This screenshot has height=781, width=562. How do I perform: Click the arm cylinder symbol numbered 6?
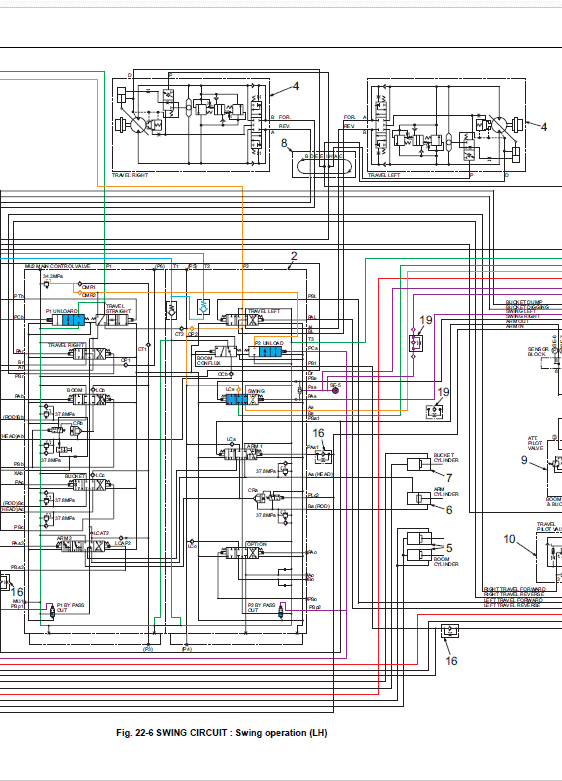pyautogui.click(x=419, y=499)
